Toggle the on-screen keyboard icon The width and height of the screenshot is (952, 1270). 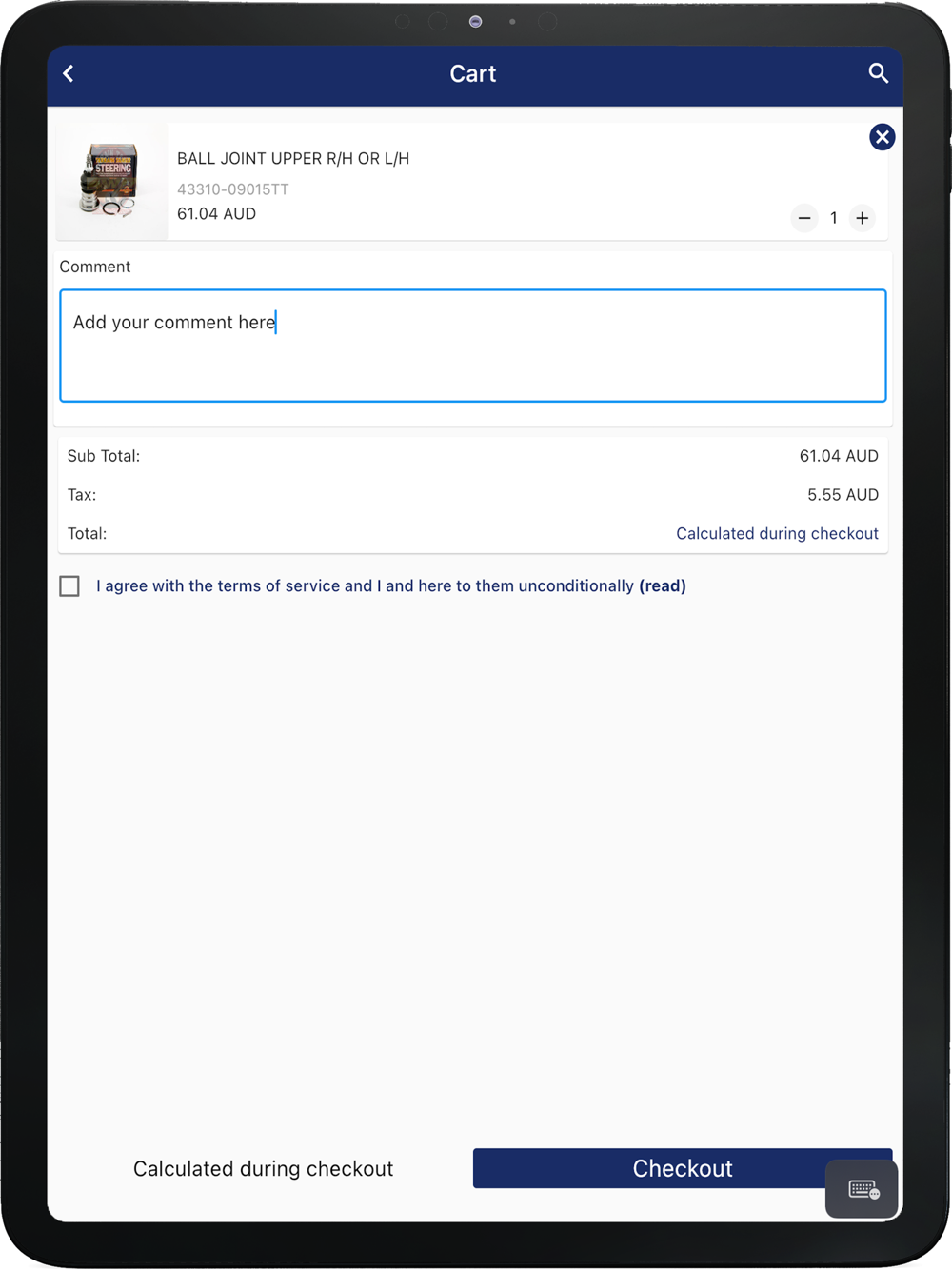click(863, 1189)
